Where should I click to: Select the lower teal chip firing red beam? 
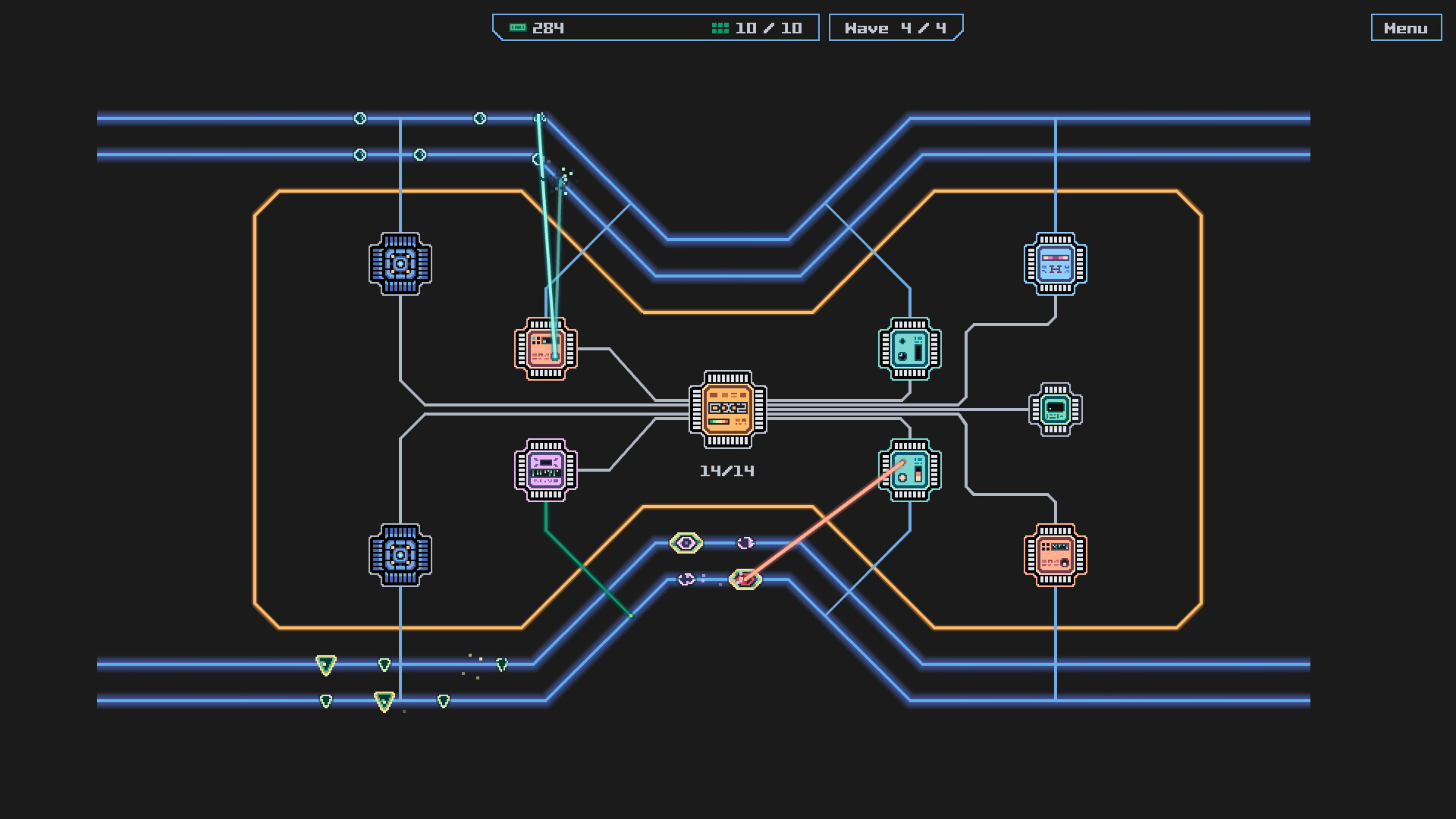909,470
